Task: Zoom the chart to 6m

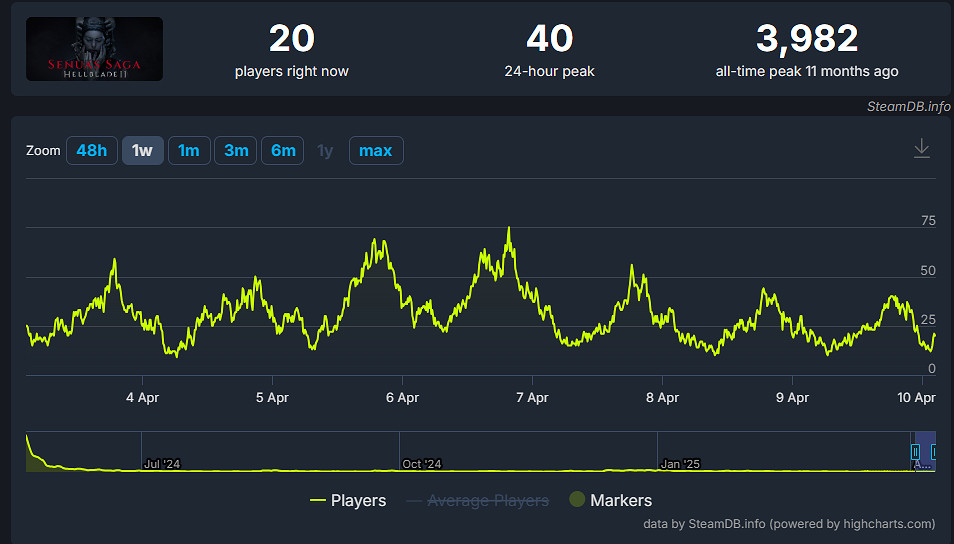Action: [283, 151]
